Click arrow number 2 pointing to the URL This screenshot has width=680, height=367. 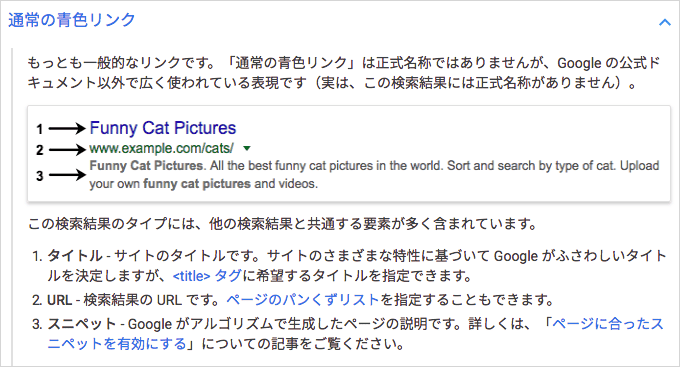click(67, 150)
